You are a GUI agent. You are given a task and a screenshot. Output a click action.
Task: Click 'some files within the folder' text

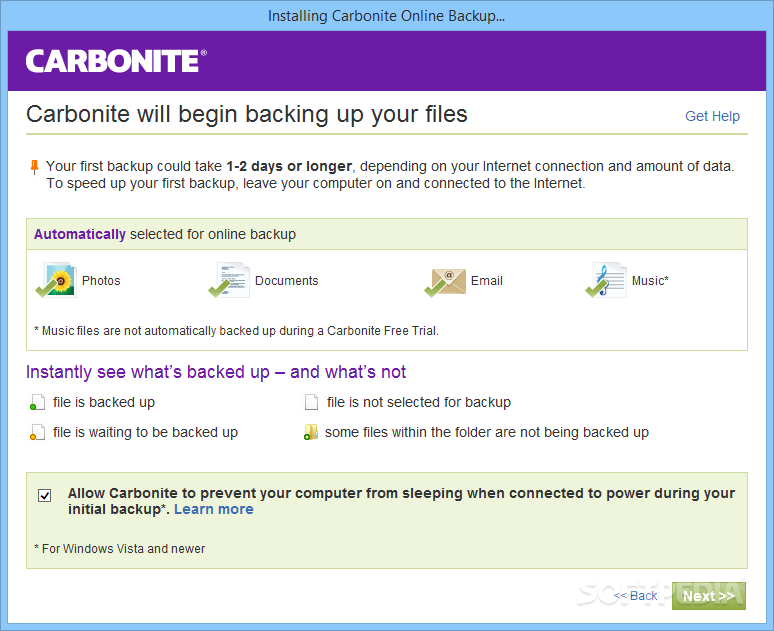tap(487, 433)
